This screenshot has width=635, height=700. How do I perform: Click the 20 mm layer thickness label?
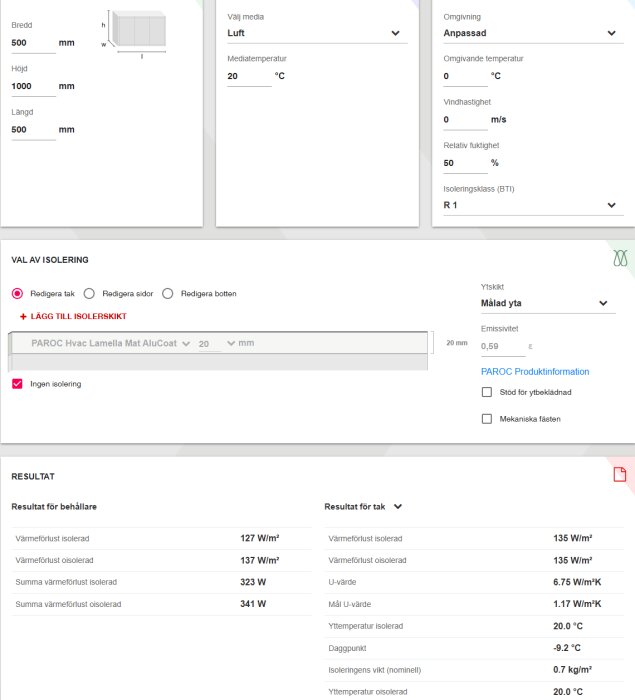click(x=457, y=343)
